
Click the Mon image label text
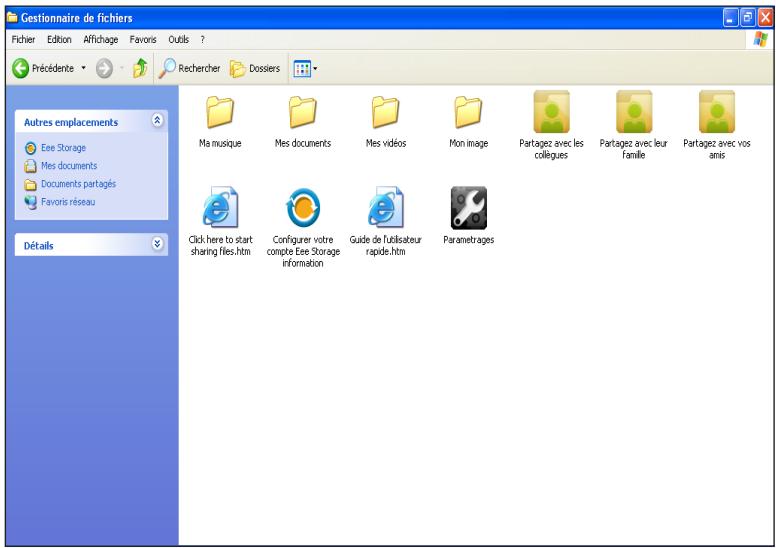[469, 143]
